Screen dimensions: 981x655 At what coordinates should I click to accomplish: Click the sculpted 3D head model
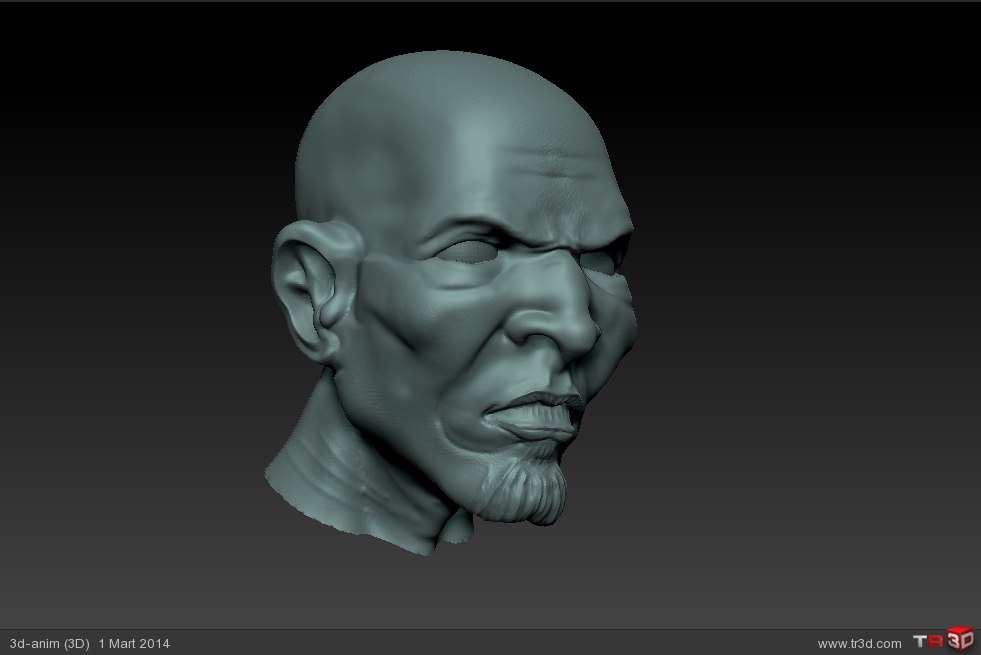(450, 303)
